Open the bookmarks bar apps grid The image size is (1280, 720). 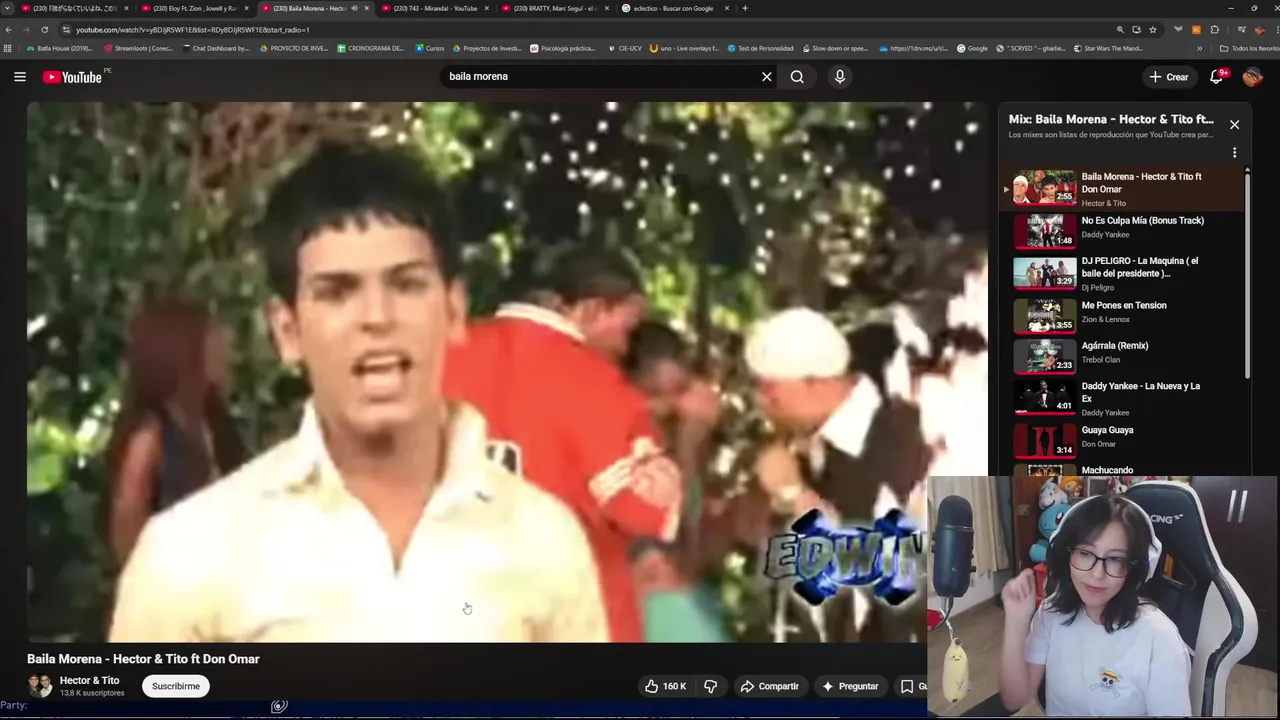coord(8,48)
